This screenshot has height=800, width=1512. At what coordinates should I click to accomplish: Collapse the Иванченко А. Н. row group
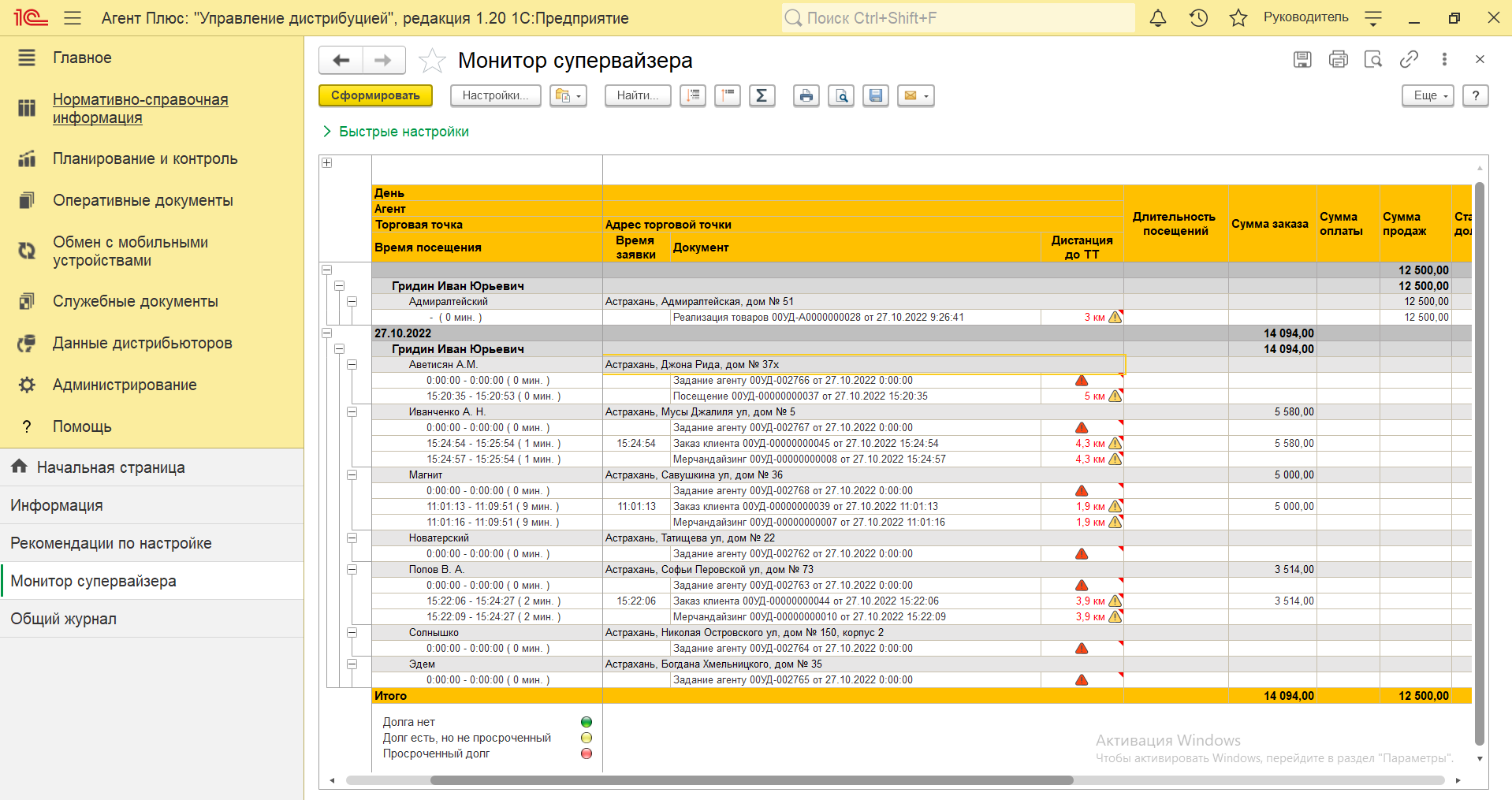pos(352,411)
